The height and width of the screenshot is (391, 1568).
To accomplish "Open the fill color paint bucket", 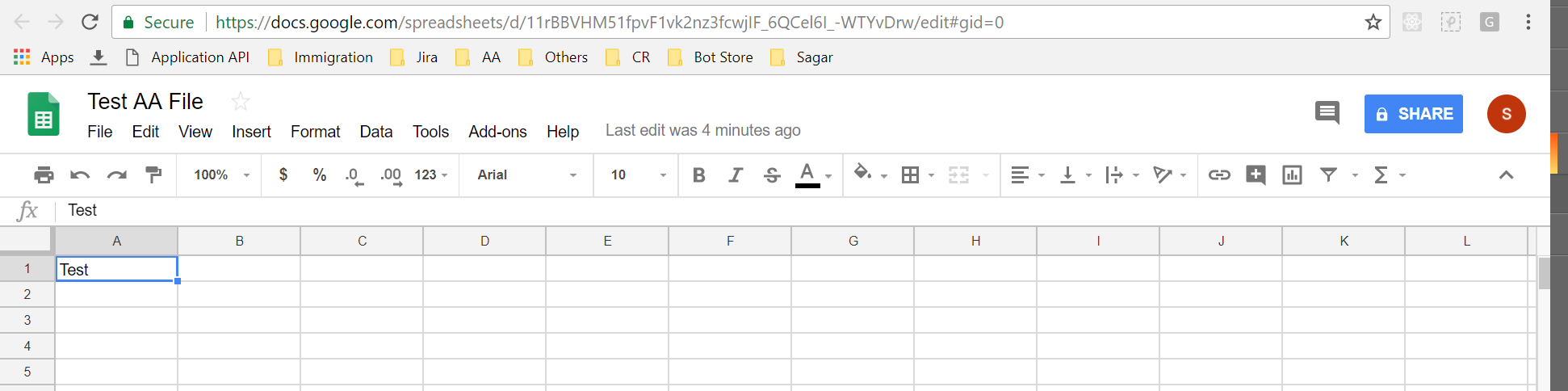I will coord(863,174).
